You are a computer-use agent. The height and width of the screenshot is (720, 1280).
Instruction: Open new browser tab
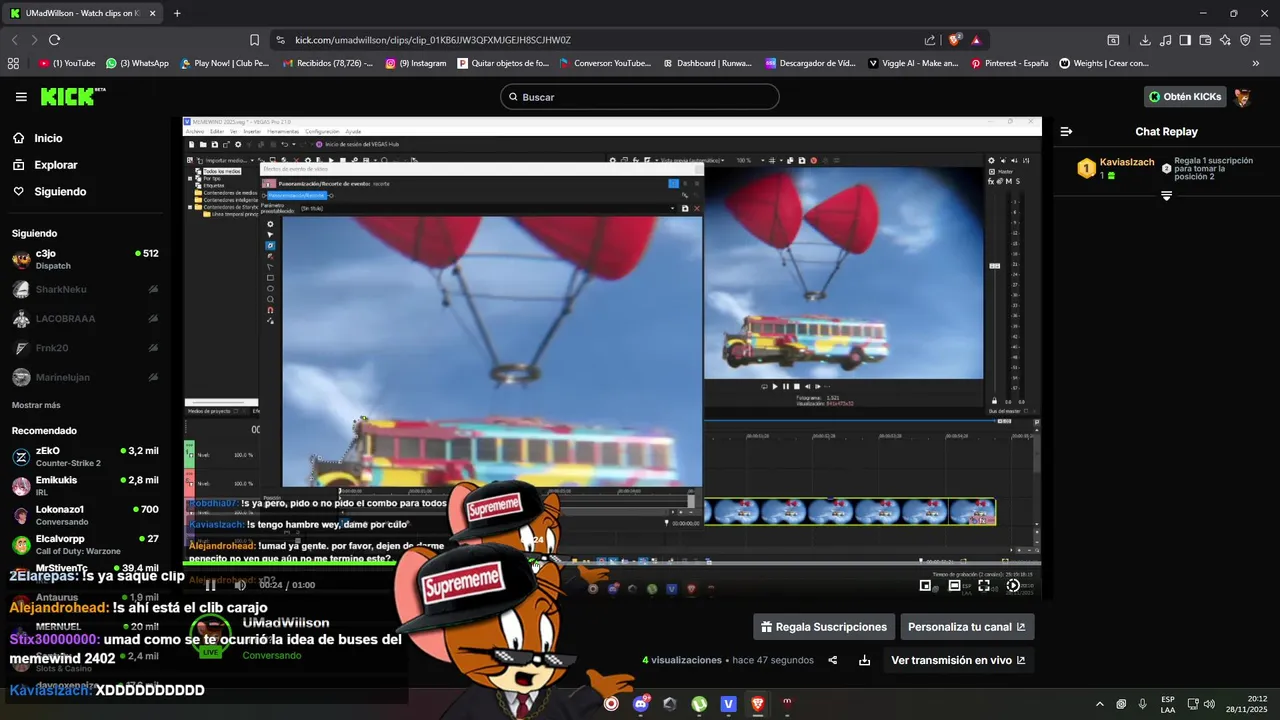click(177, 13)
